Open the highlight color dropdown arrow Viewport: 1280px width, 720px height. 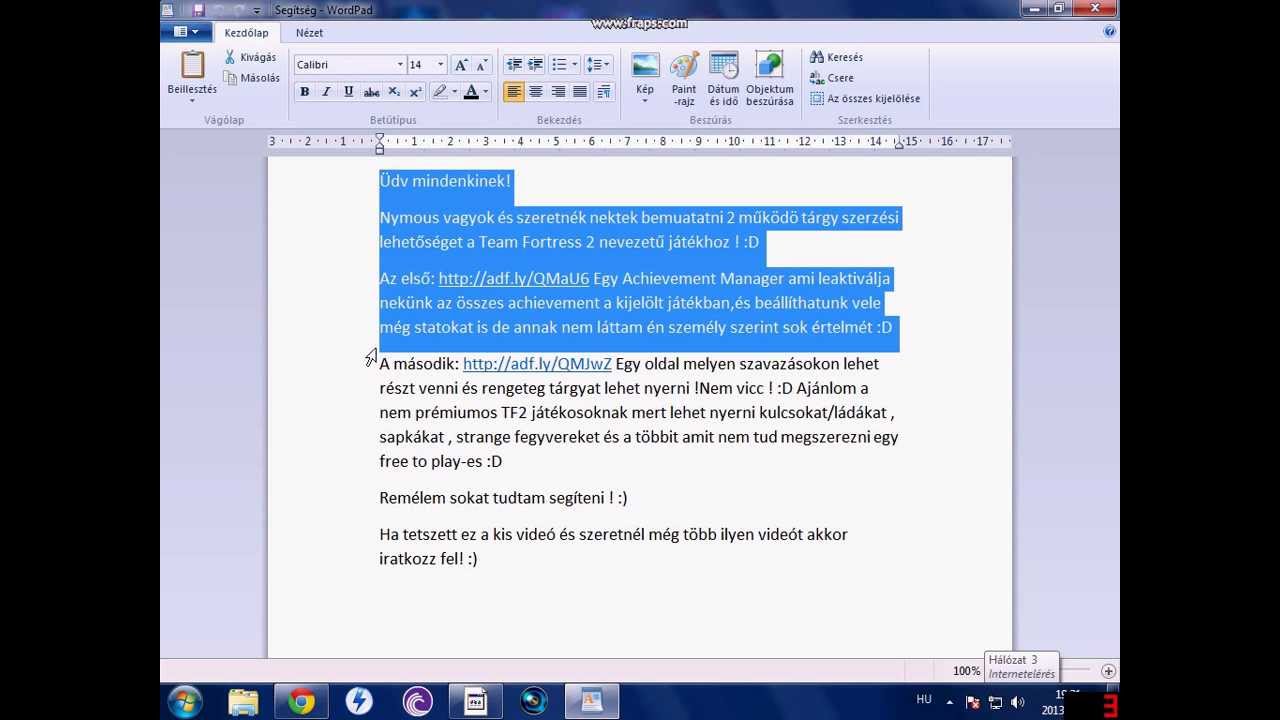[x=454, y=92]
